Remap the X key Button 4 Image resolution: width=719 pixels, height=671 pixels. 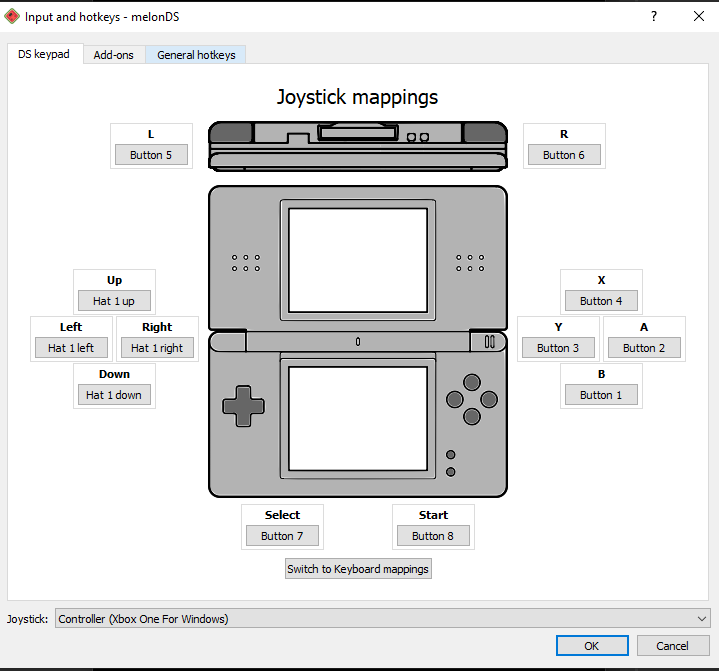(x=601, y=301)
